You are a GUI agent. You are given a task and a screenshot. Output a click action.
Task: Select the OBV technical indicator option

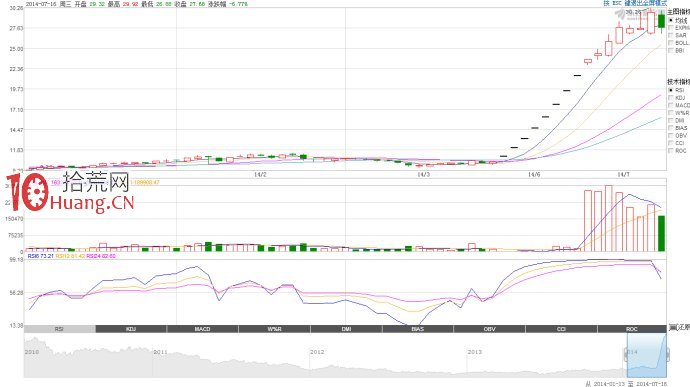click(671, 135)
